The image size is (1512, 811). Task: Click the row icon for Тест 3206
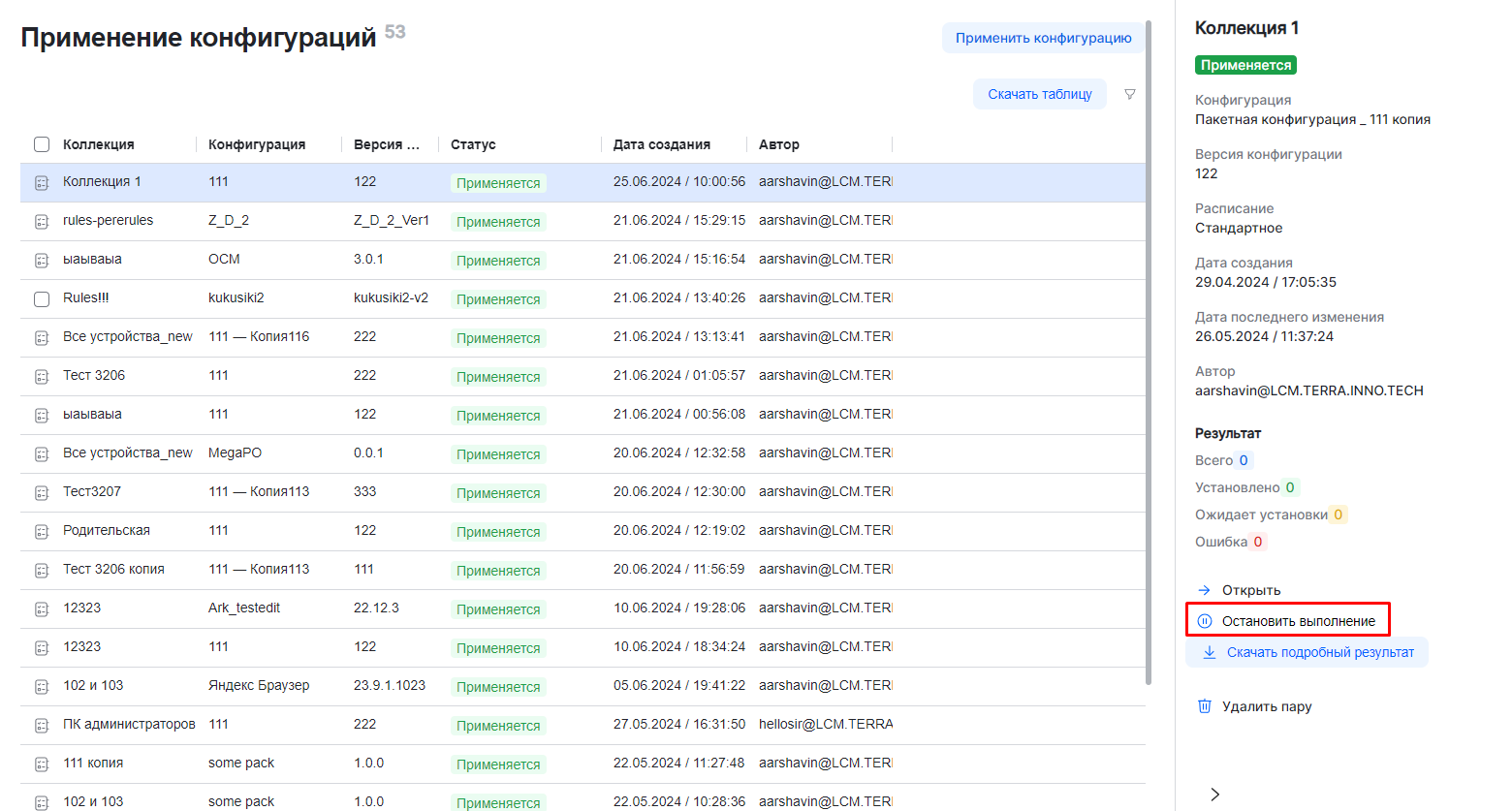(x=42, y=376)
